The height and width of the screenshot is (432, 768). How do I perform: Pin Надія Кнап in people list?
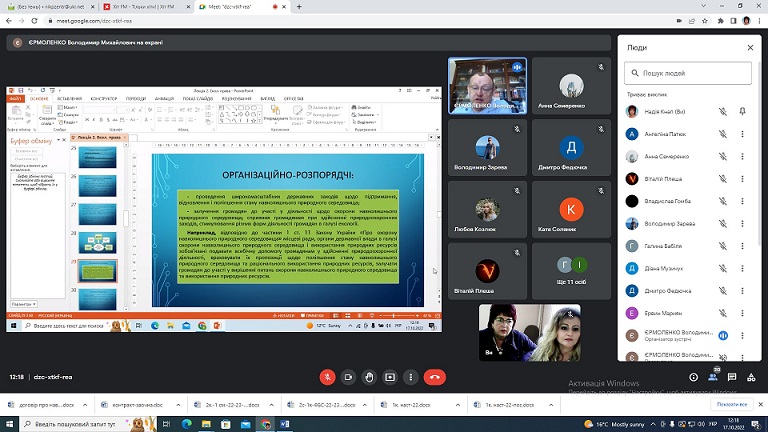click(x=742, y=112)
